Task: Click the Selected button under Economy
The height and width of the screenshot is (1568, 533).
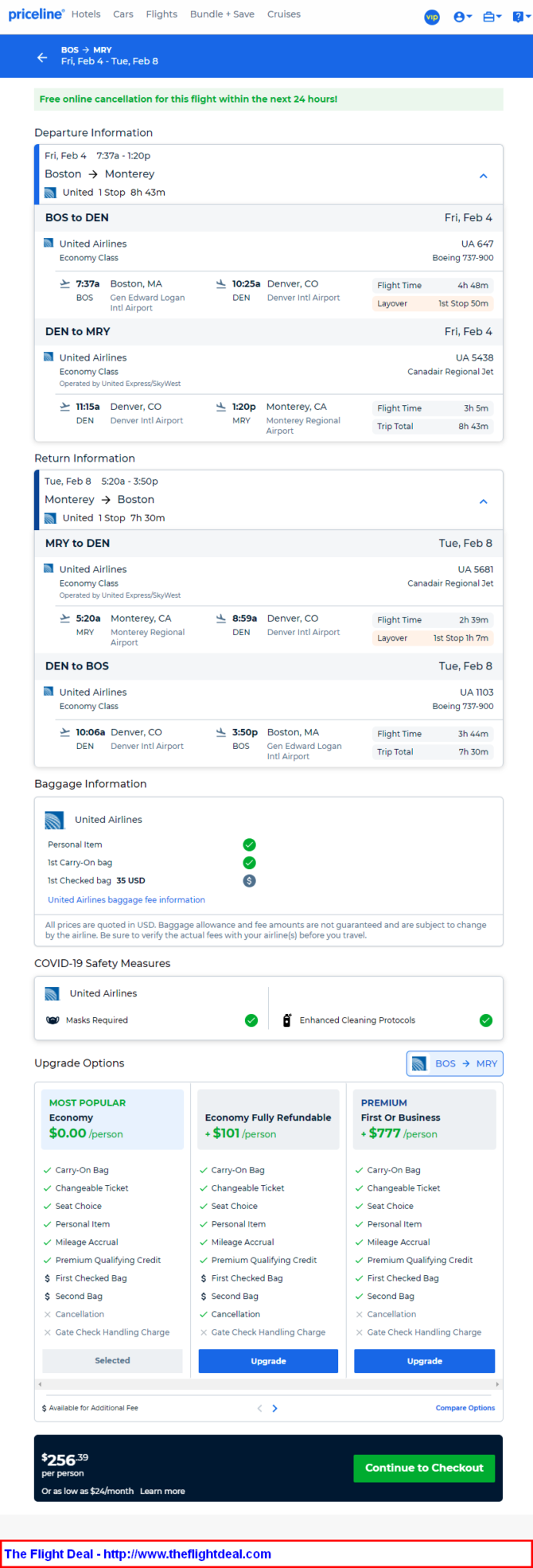Action: coord(112,1361)
